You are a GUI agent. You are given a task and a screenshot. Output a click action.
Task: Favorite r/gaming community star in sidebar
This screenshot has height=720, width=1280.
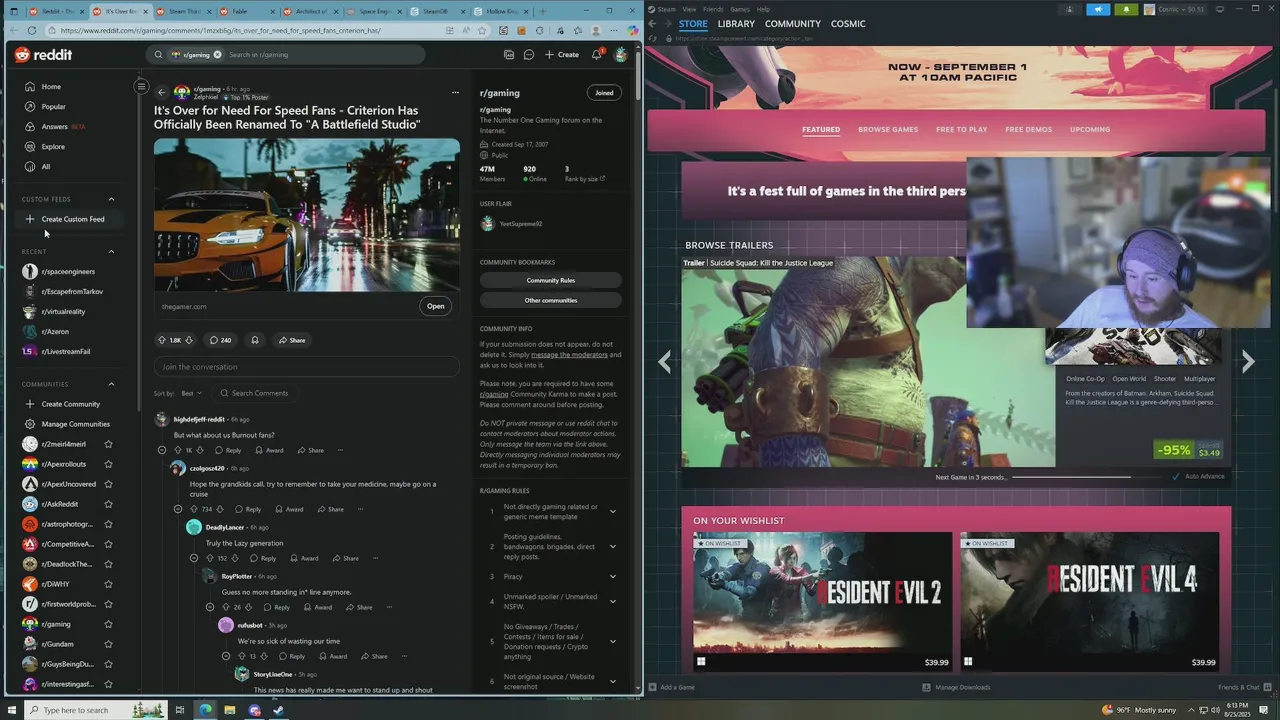pyautogui.click(x=108, y=624)
